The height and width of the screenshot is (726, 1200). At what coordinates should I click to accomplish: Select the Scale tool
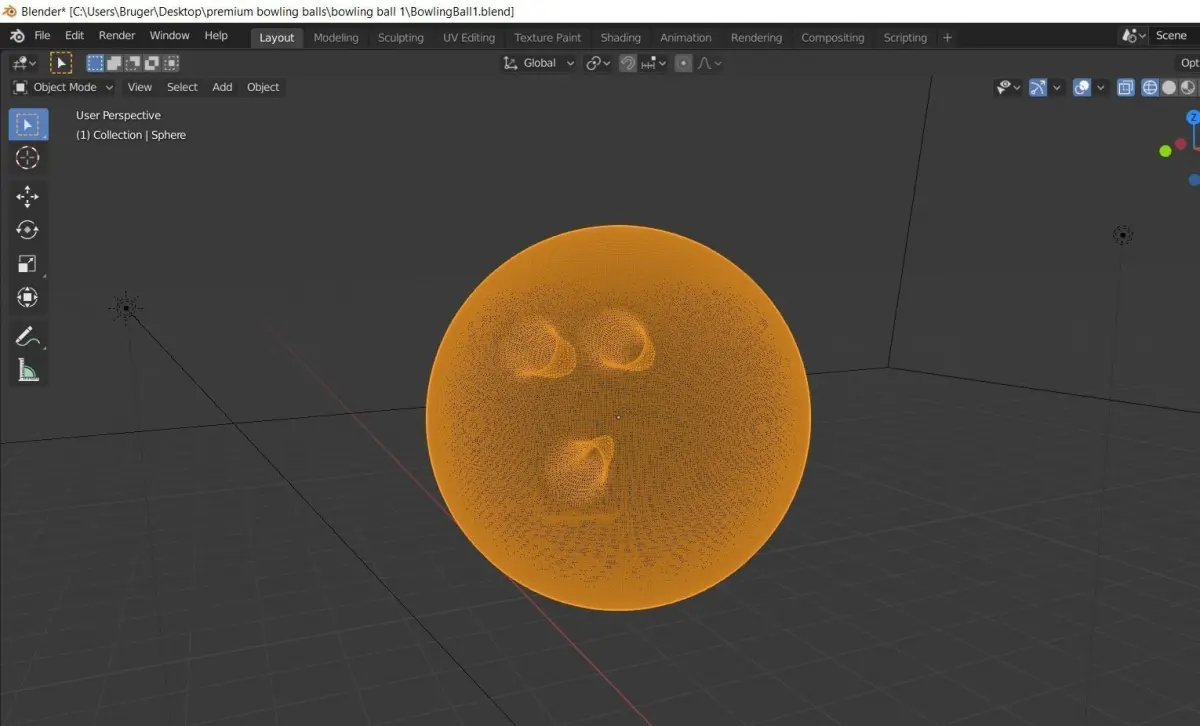28,264
